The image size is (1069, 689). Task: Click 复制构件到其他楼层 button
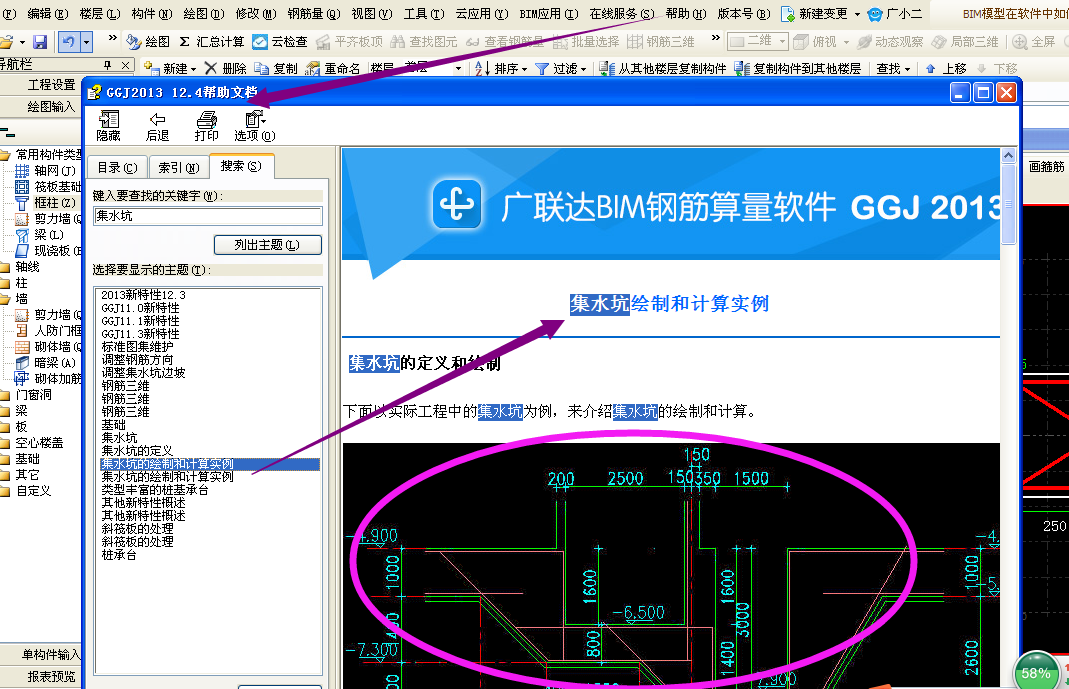click(798, 69)
